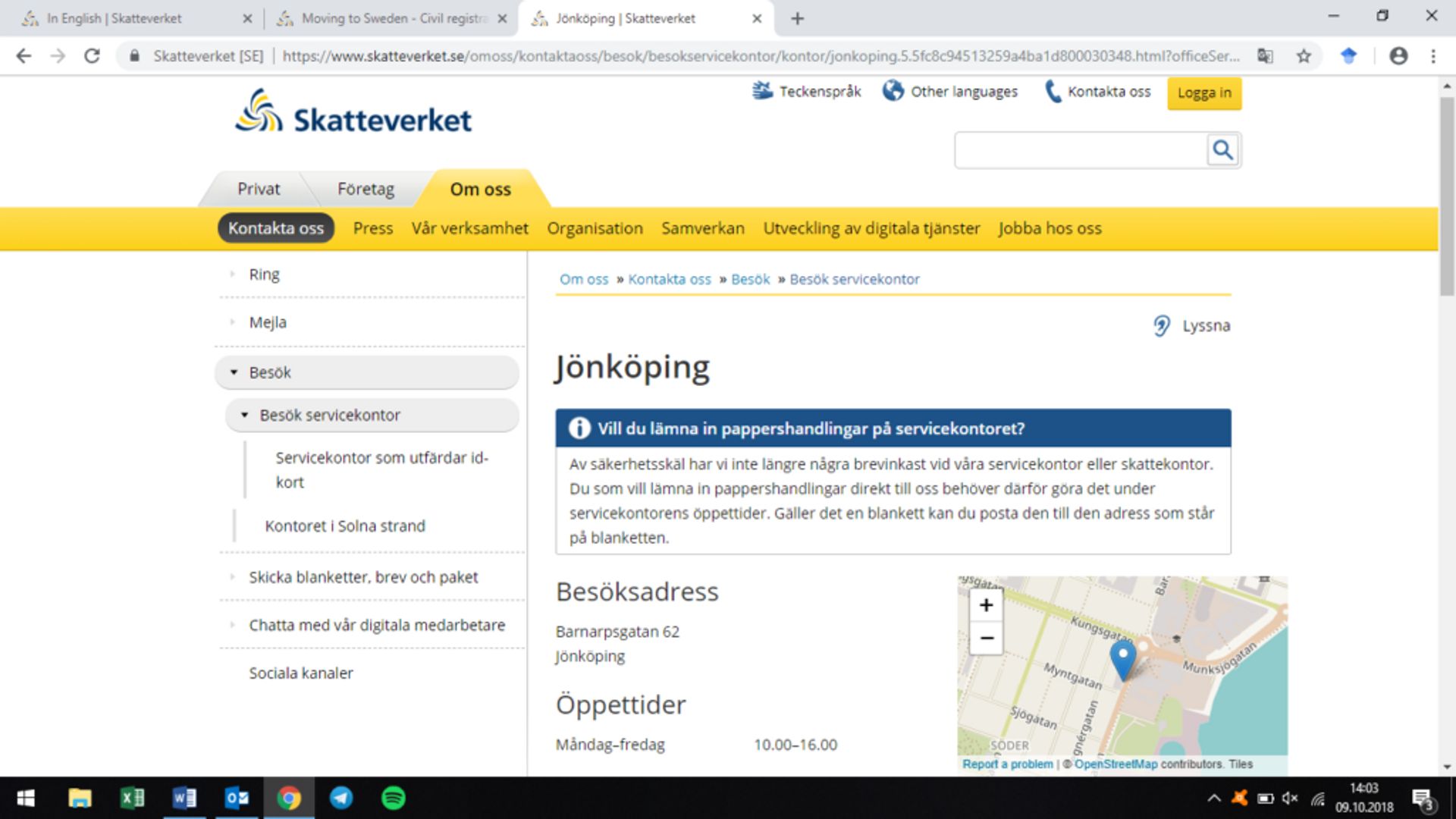Open Servicekontor som utfärdar id-kort
The image size is (1456, 819).
tap(382, 469)
